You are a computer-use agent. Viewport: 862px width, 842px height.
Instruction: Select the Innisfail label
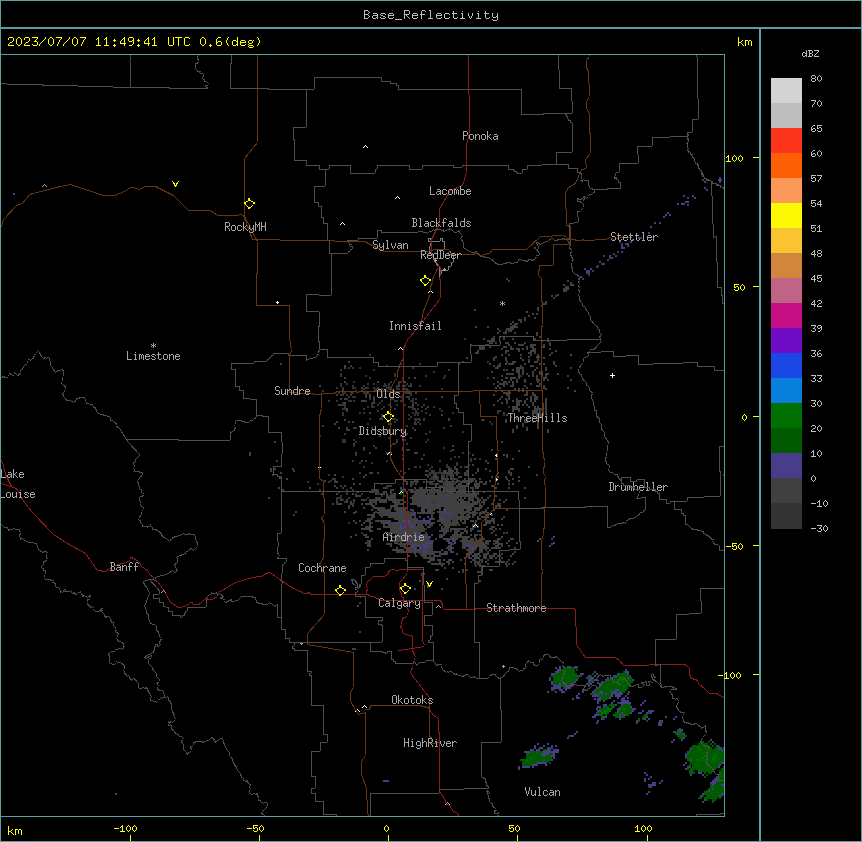coord(415,326)
